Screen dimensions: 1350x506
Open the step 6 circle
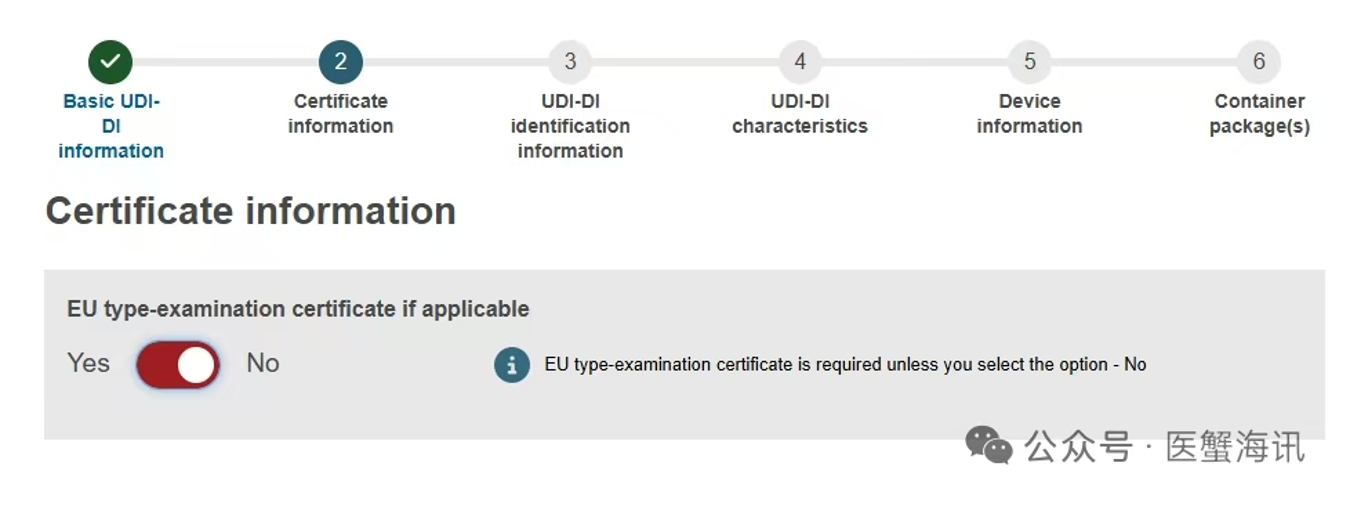(1259, 62)
